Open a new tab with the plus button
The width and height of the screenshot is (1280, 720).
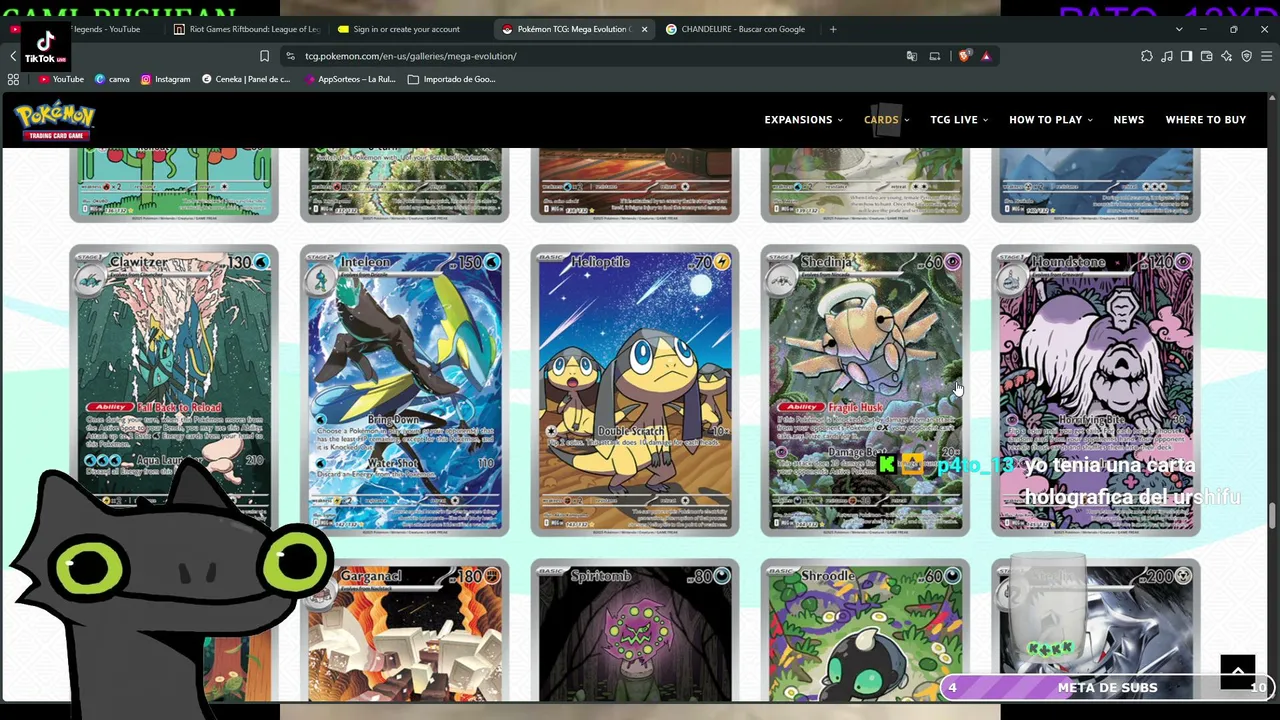click(832, 29)
